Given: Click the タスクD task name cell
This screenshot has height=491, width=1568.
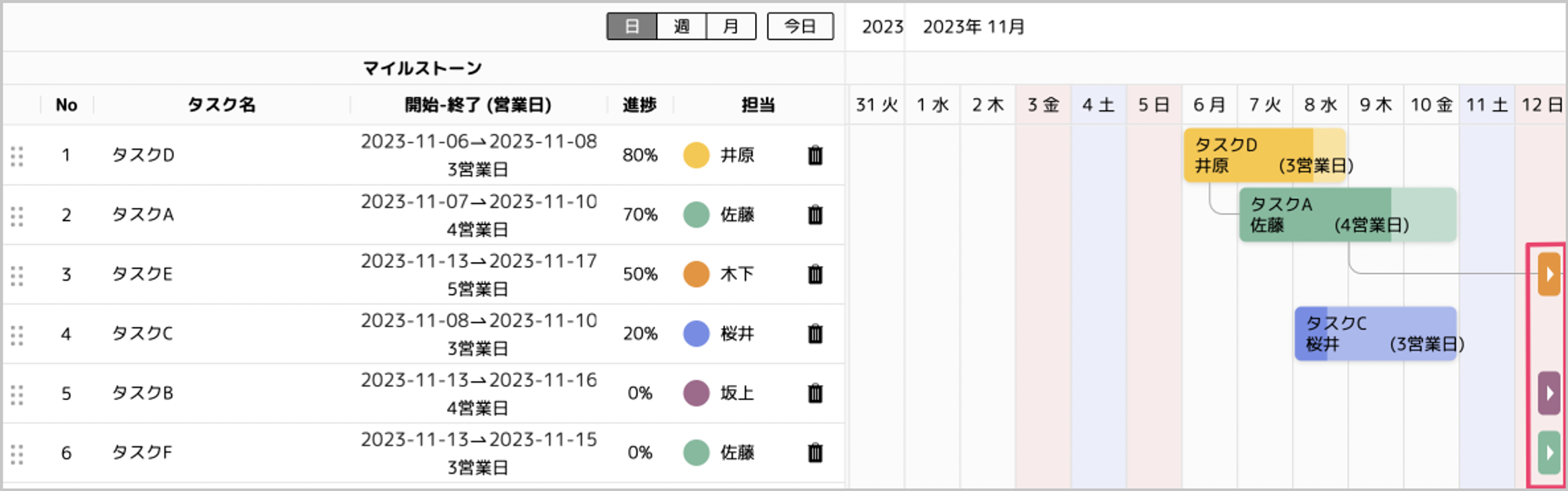Looking at the screenshot, I should click(x=143, y=155).
